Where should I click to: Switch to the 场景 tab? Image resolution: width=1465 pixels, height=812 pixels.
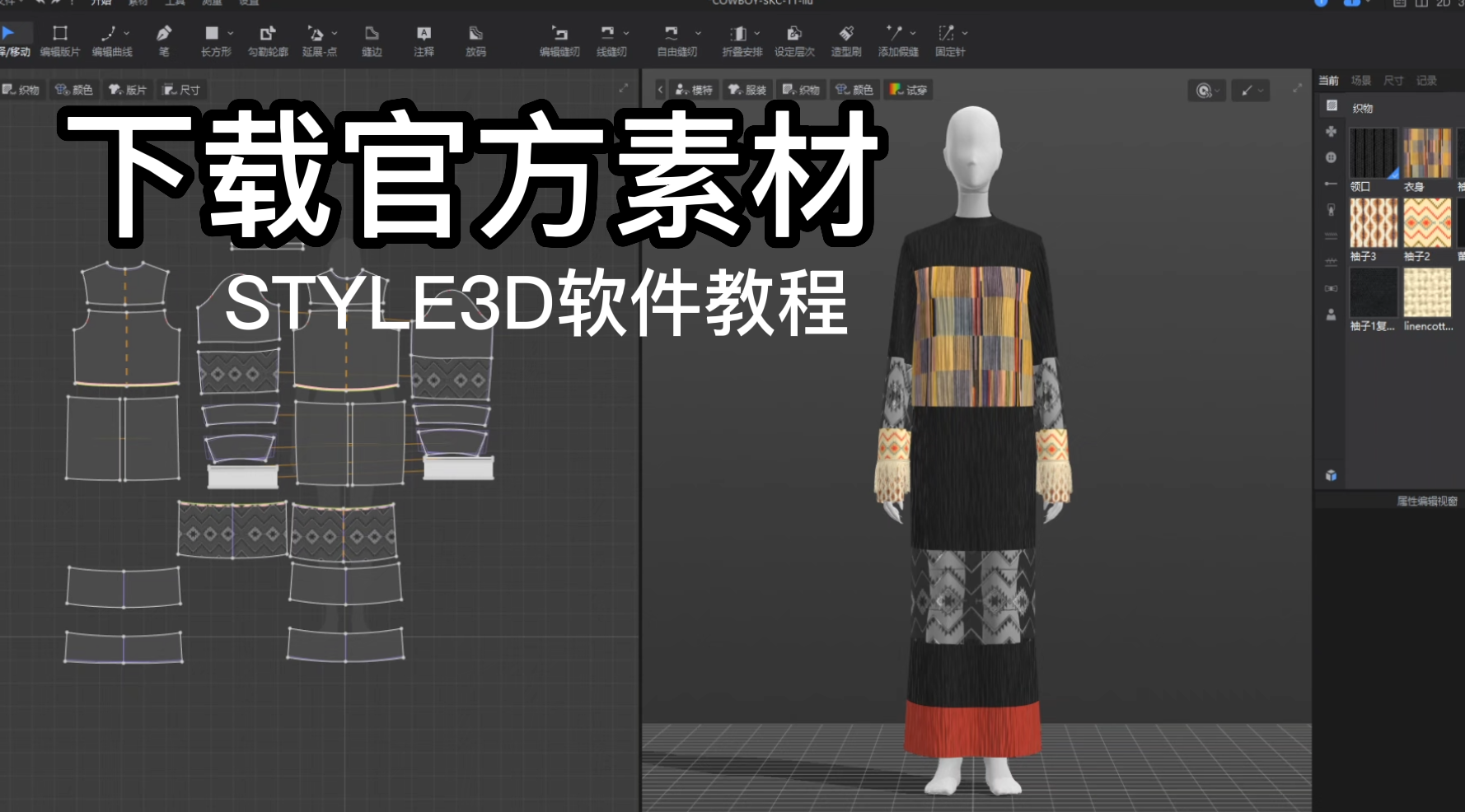pos(1361,81)
